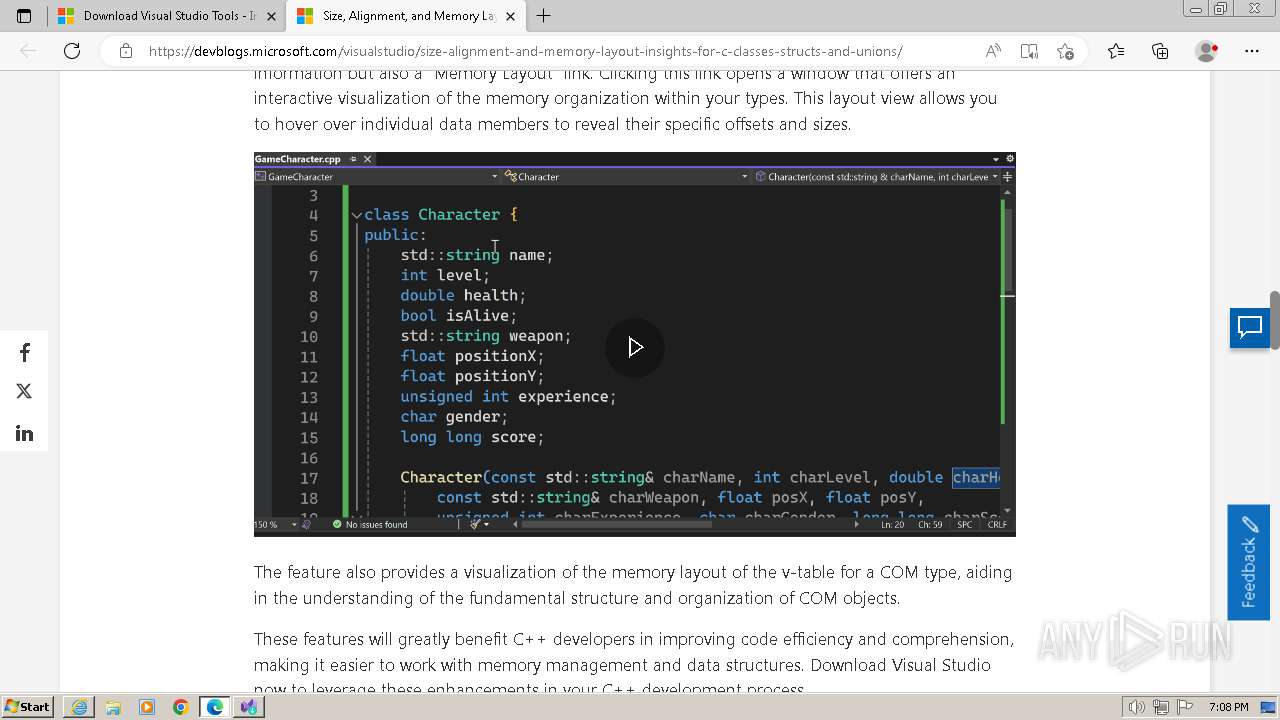Open the Favorites list

[1116, 51]
